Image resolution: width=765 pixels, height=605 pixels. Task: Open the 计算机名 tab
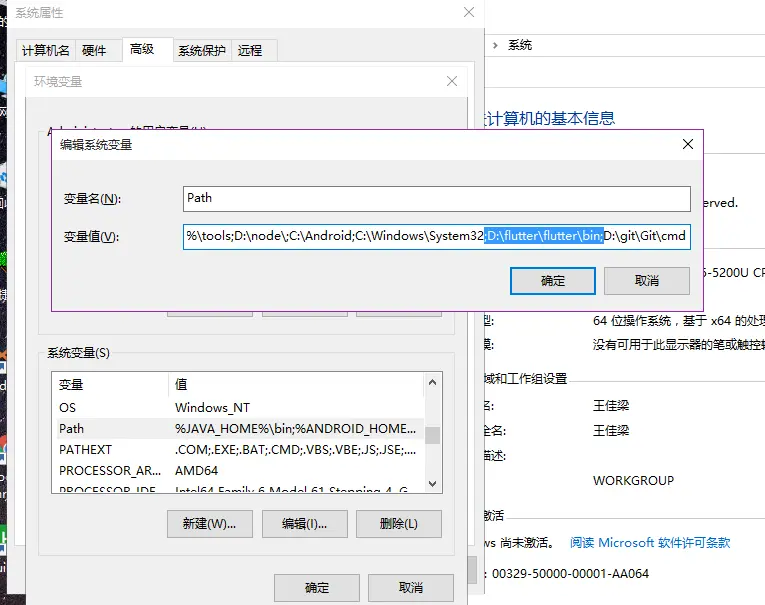pos(45,50)
